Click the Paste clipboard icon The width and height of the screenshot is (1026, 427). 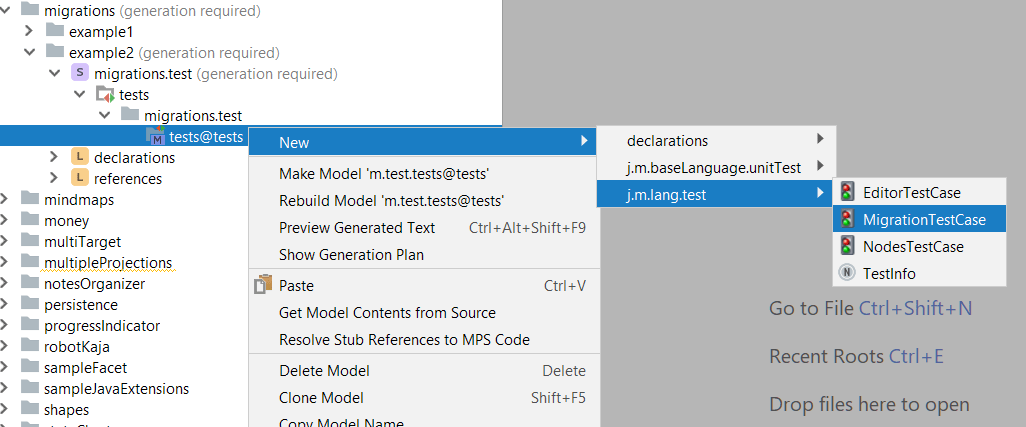tap(263, 286)
